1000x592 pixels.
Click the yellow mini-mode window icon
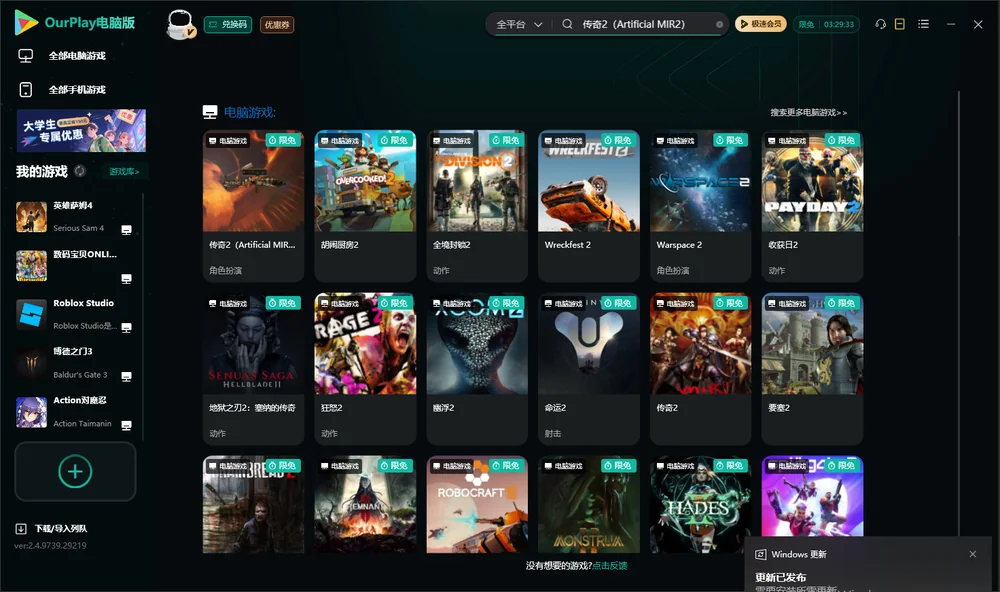pyautogui.click(x=900, y=24)
